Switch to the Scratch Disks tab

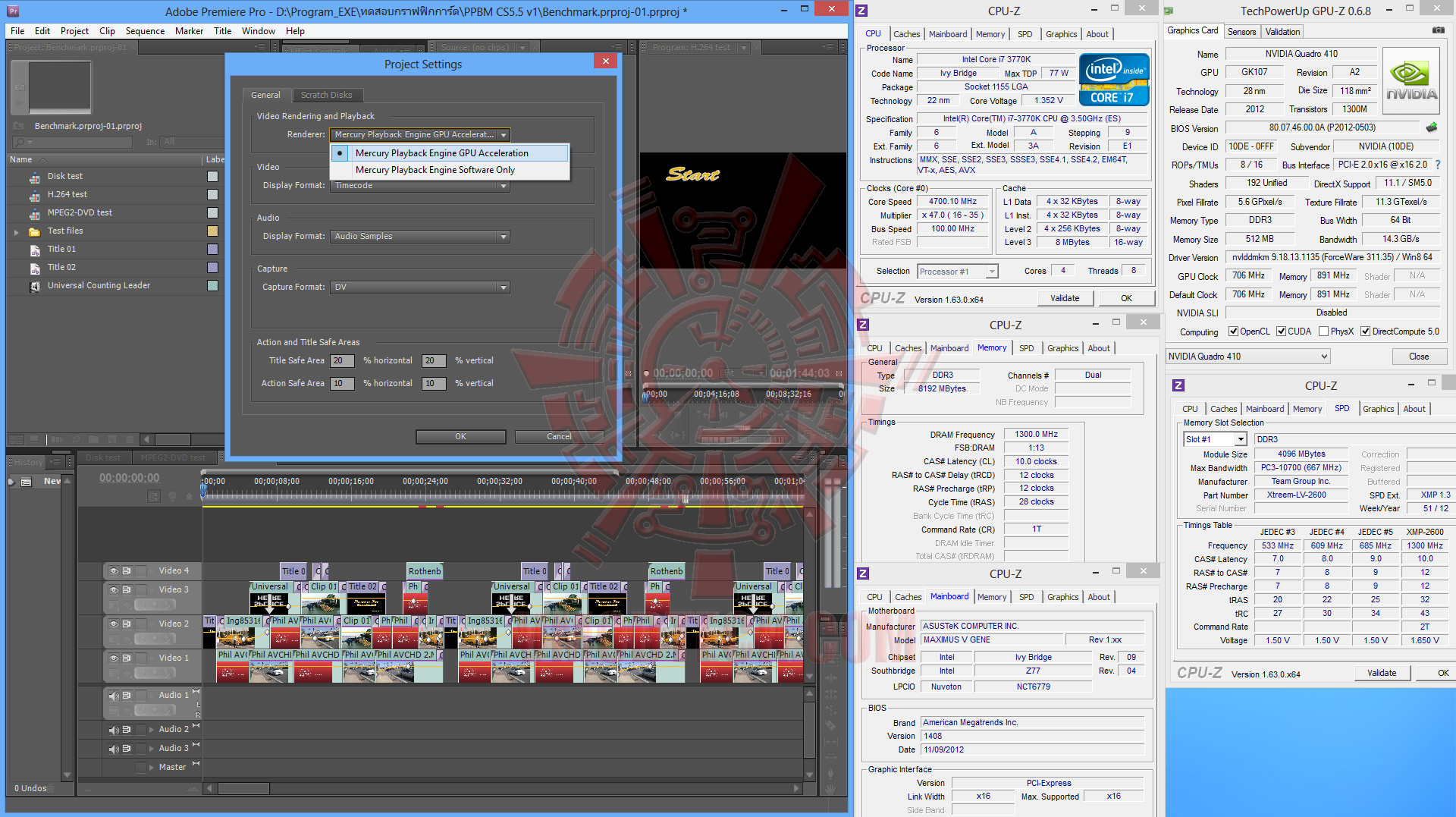326,96
